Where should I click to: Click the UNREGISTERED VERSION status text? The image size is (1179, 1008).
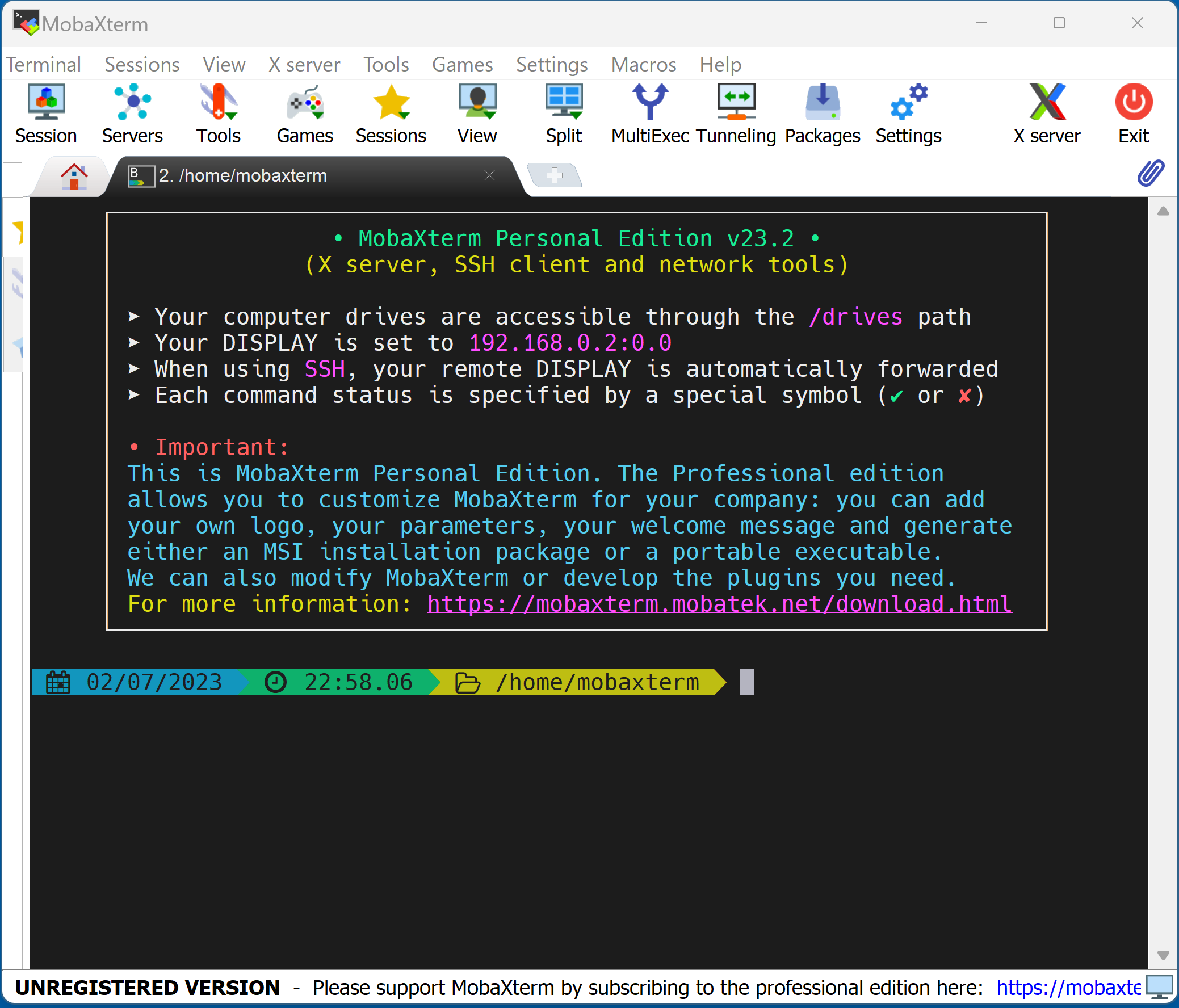(148, 988)
